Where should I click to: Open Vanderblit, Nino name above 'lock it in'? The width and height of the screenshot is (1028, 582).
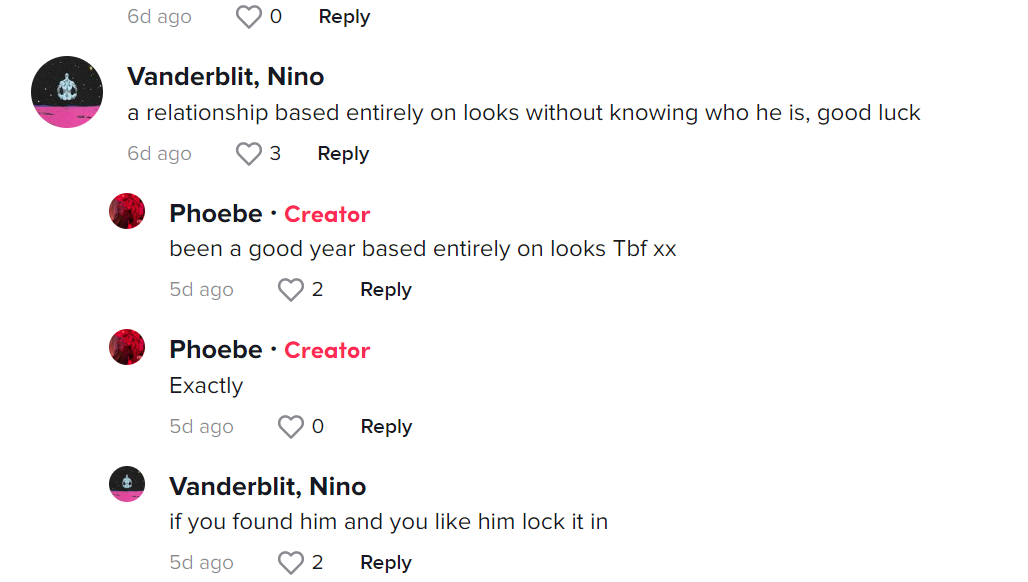pos(267,486)
